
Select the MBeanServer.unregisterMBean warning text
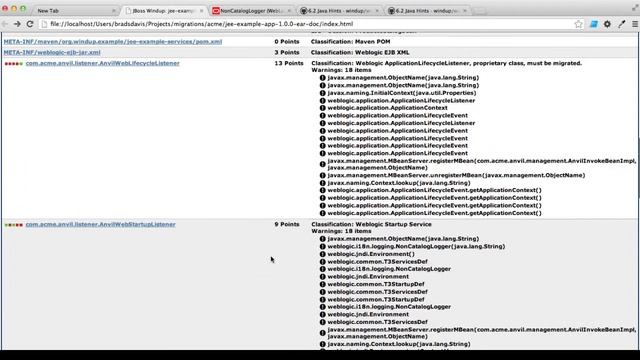coord(456,175)
